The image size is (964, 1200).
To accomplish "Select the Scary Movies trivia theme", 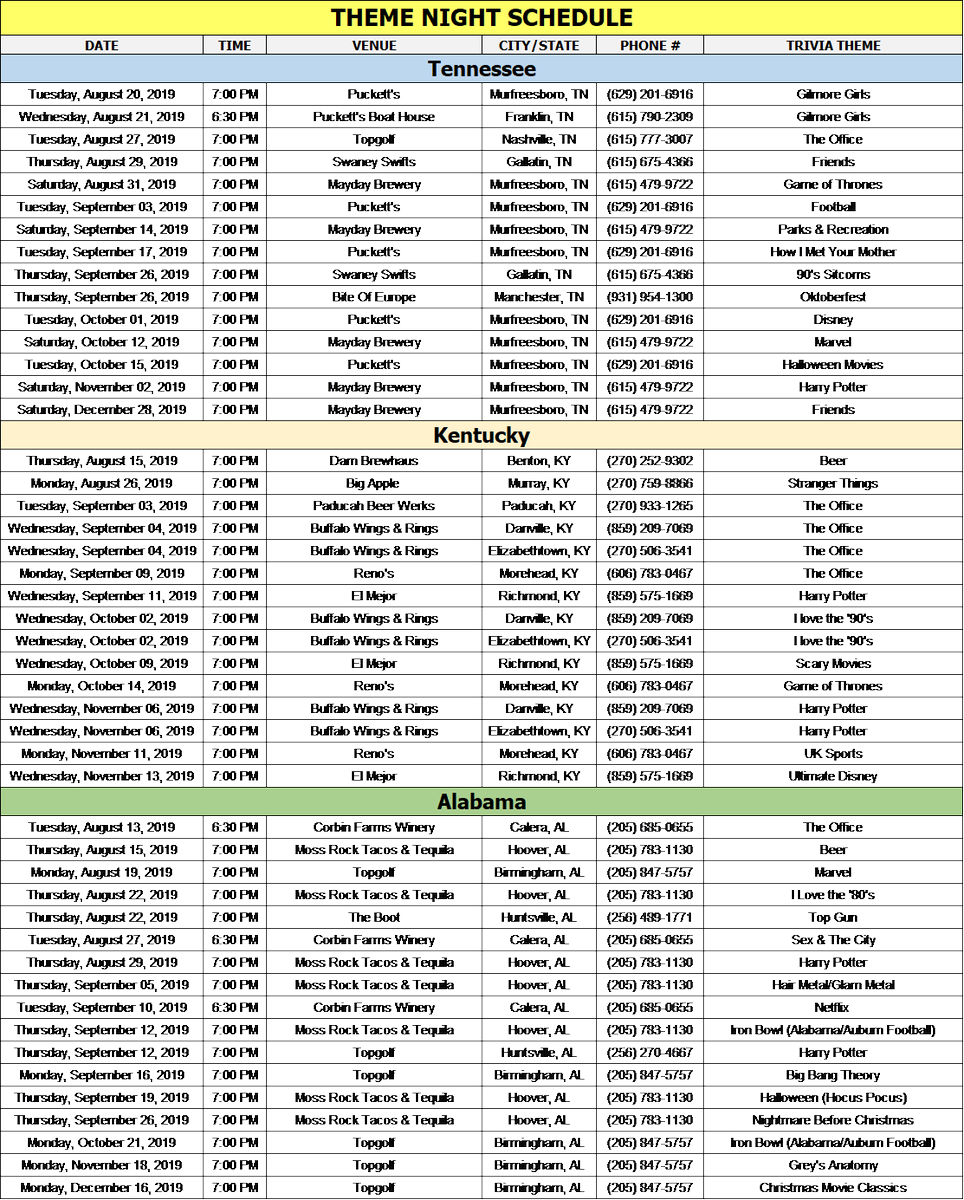I will (833, 663).
